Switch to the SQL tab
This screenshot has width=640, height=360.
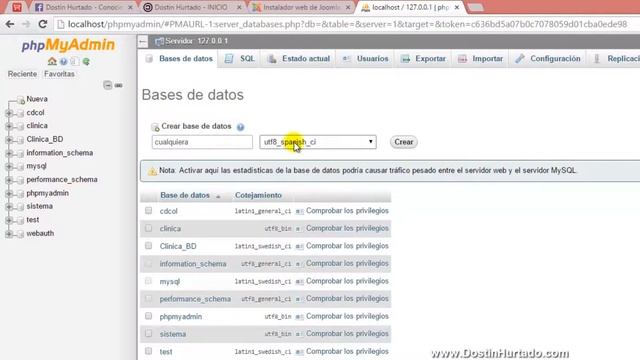pyautogui.click(x=240, y=59)
